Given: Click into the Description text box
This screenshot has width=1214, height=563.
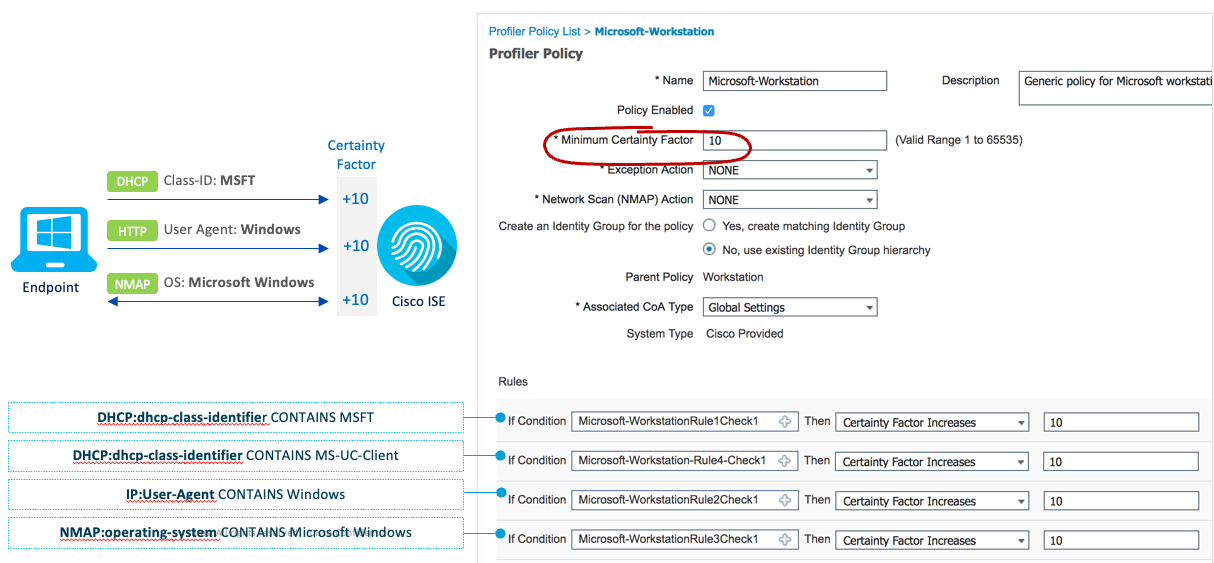Looking at the screenshot, I should [x=1115, y=88].
